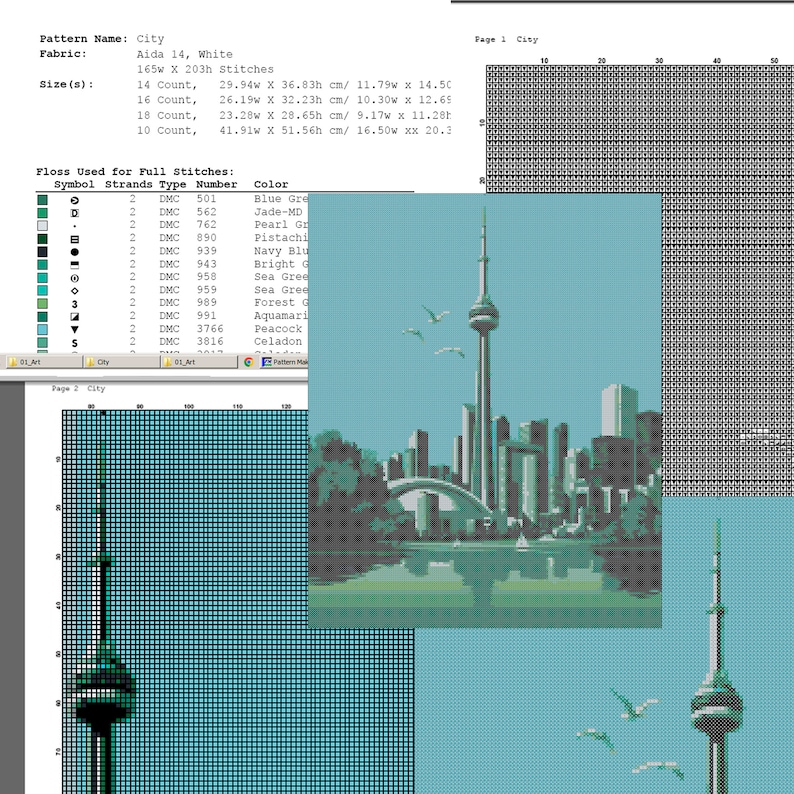Open the 01_Art taskbar button beside Chrome icon
794x794 pixels.
(x=199, y=362)
